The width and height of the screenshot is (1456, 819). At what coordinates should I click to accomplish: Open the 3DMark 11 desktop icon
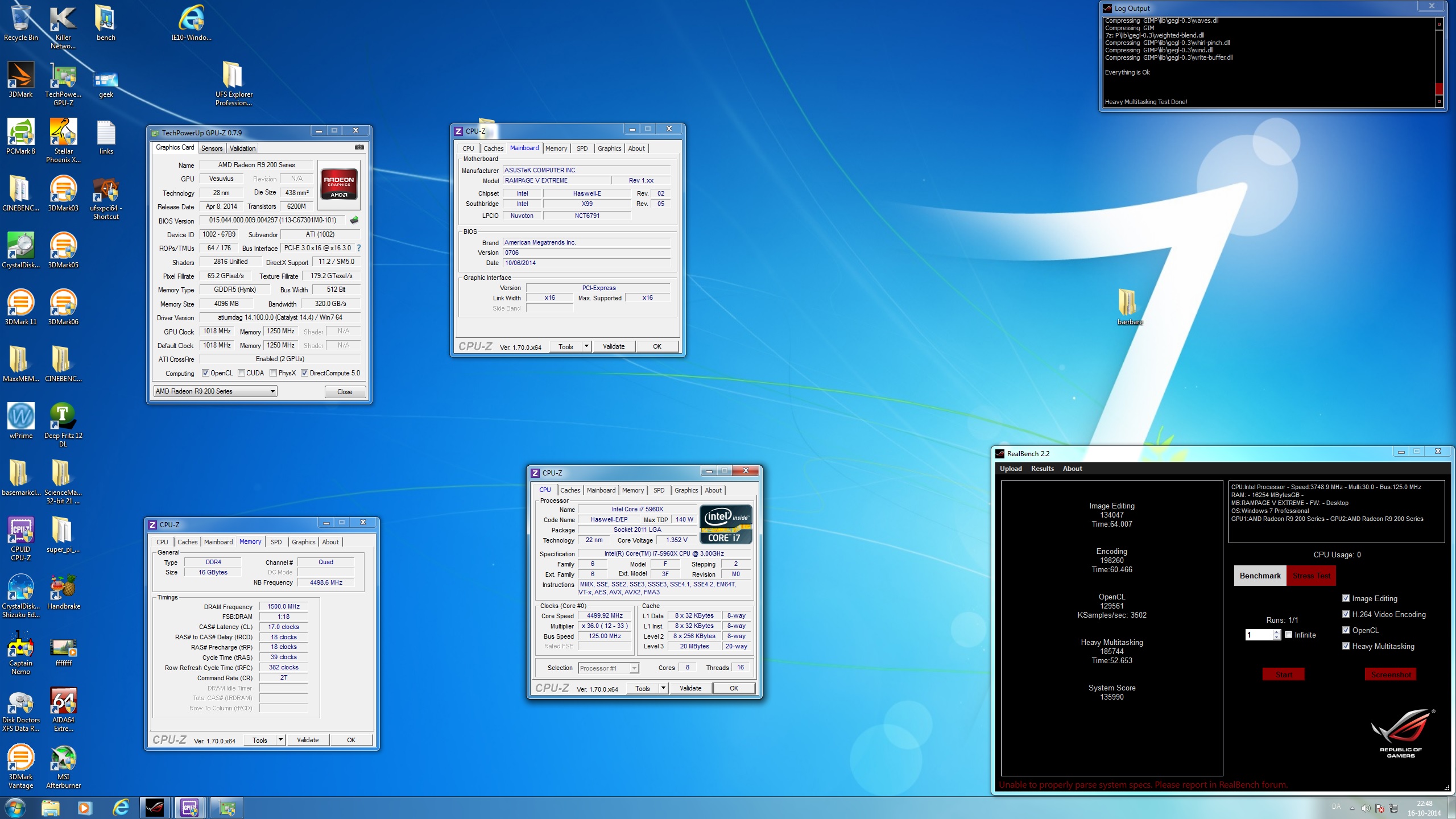pyautogui.click(x=21, y=307)
